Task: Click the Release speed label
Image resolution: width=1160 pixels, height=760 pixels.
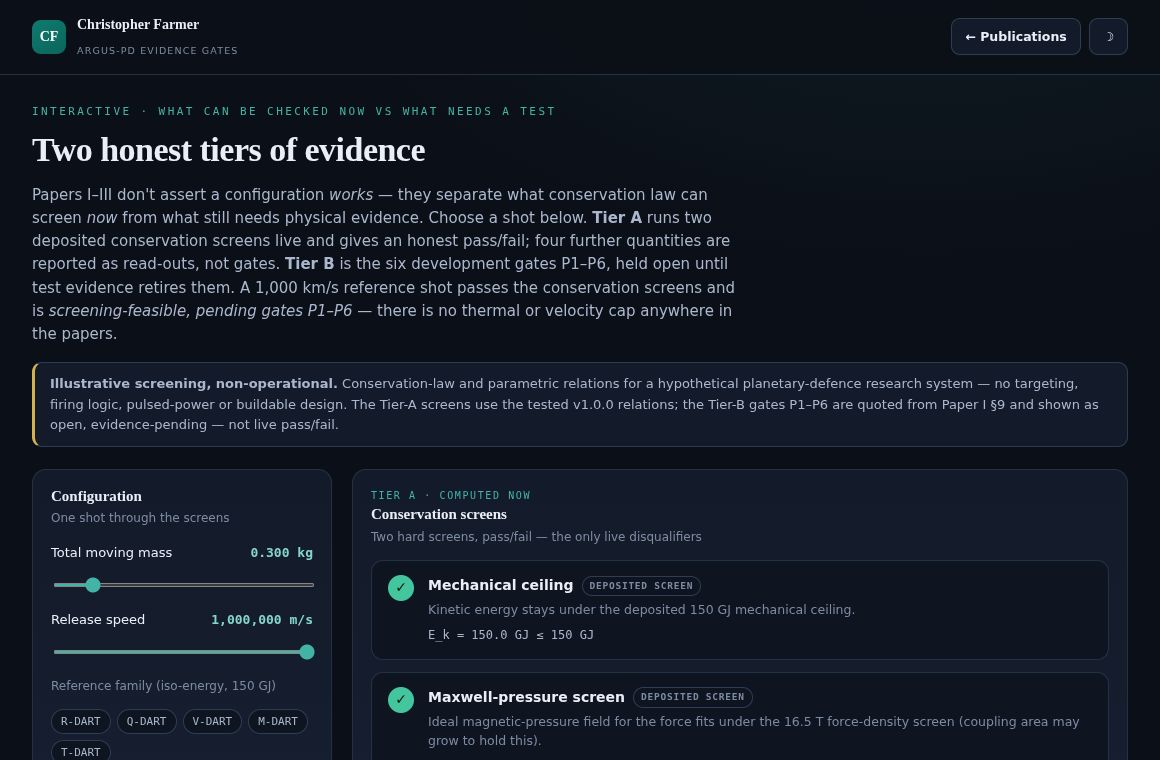Action: (x=98, y=620)
